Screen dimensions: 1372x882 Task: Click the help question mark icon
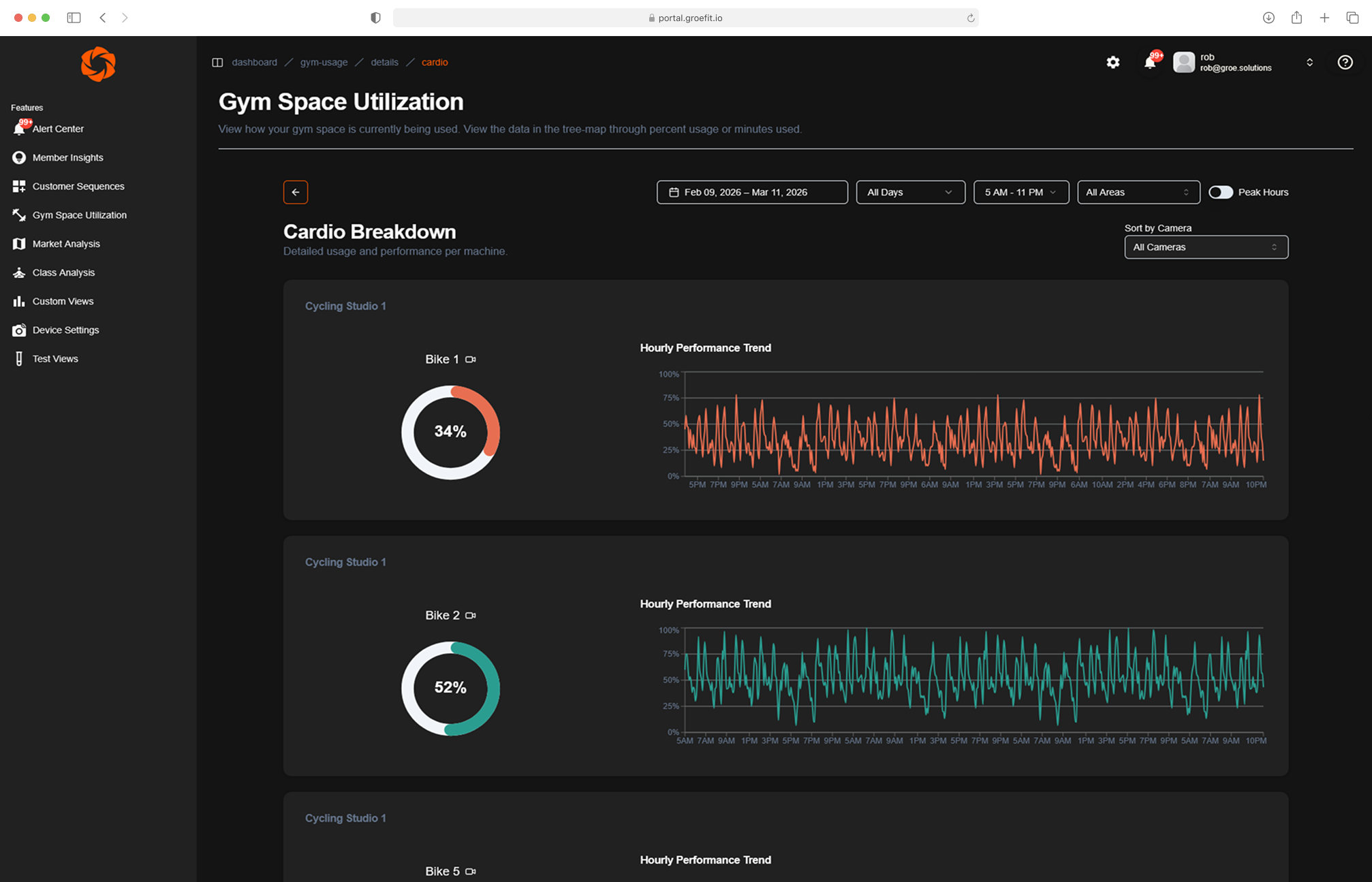(x=1345, y=62)
